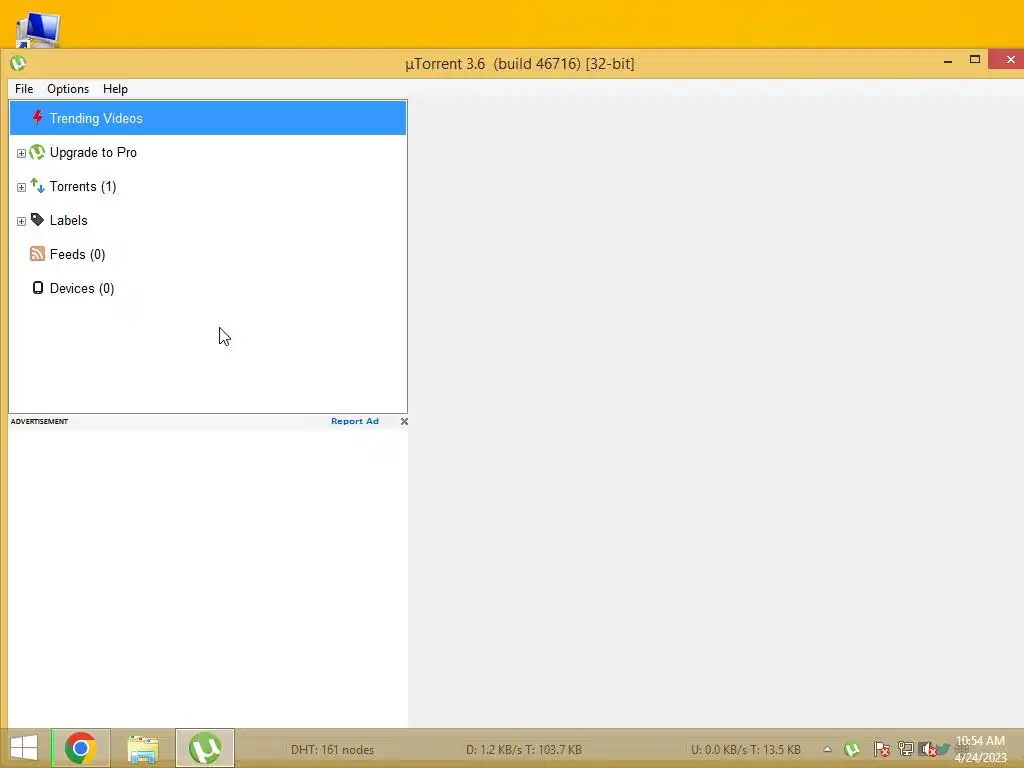The image size is (1024, 768).
Task: Minimize the µTorrent window
Action: click(948, 61)
